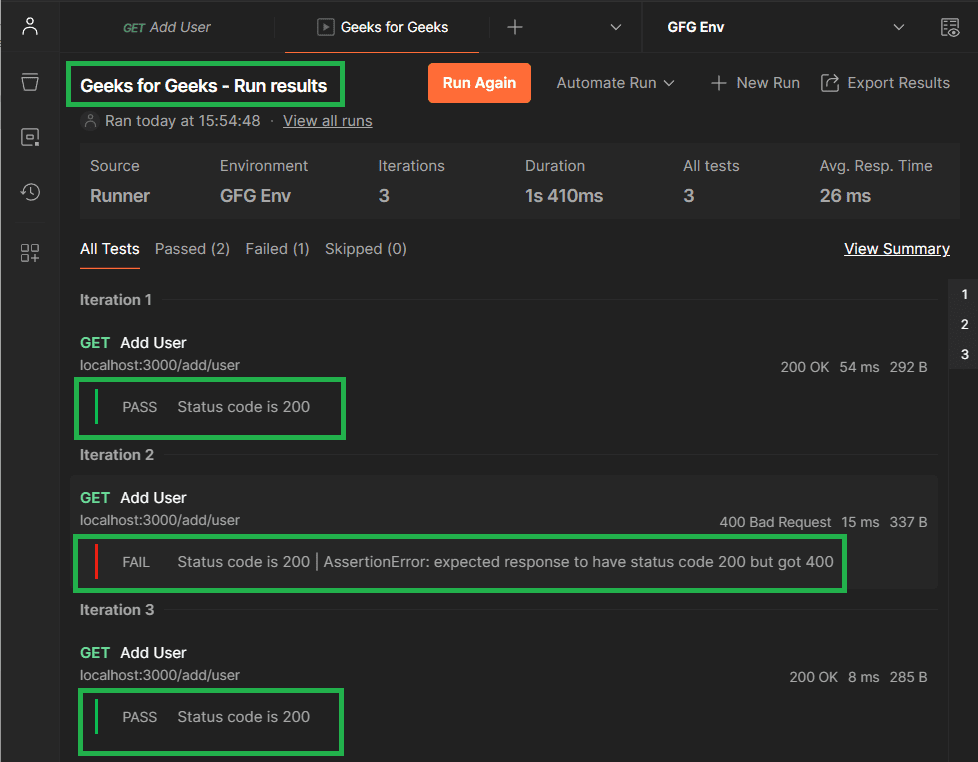Click the Environment value GFG Env

coord(255,196)
